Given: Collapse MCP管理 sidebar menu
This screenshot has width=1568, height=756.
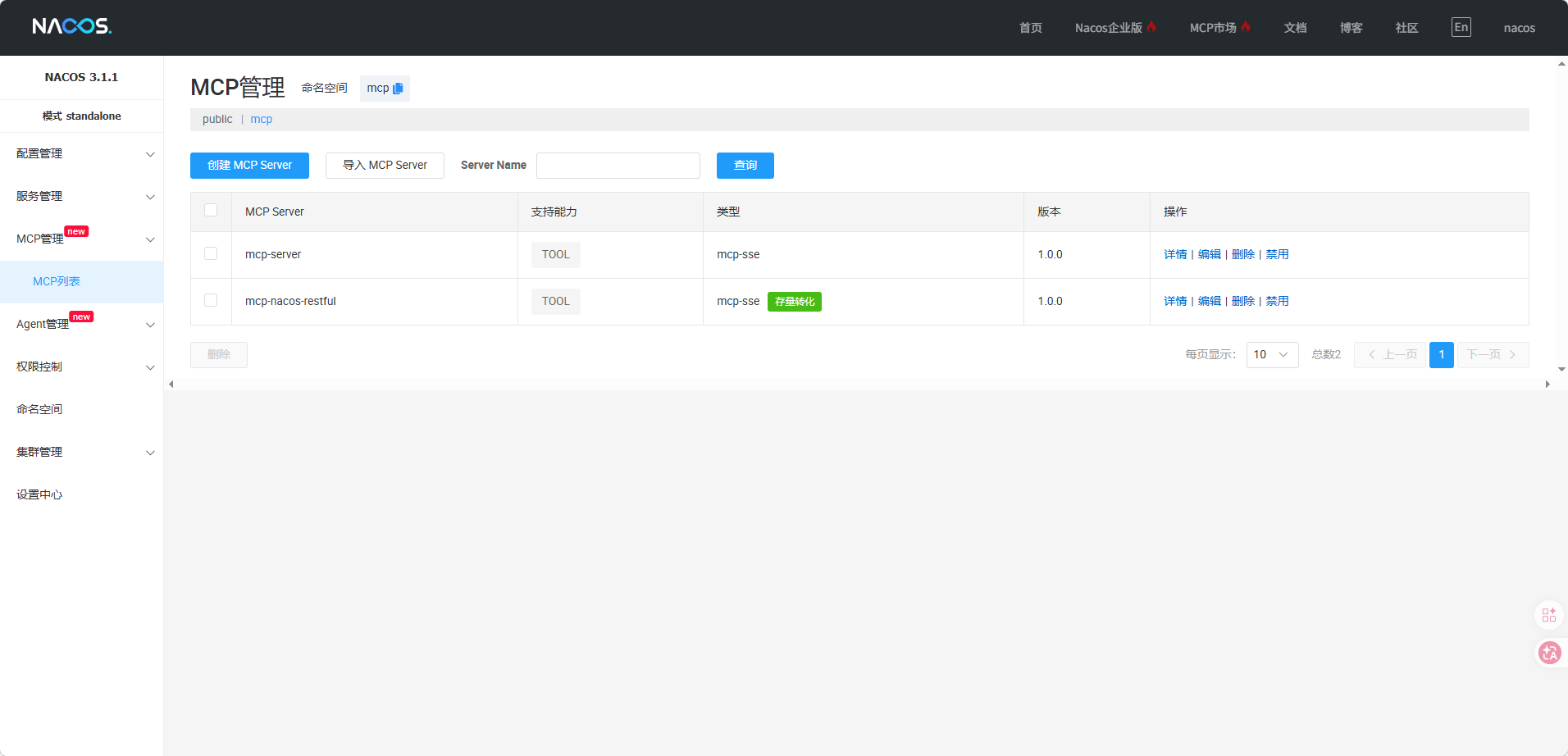Looking at the screenshot, I should tap(82, 239).
